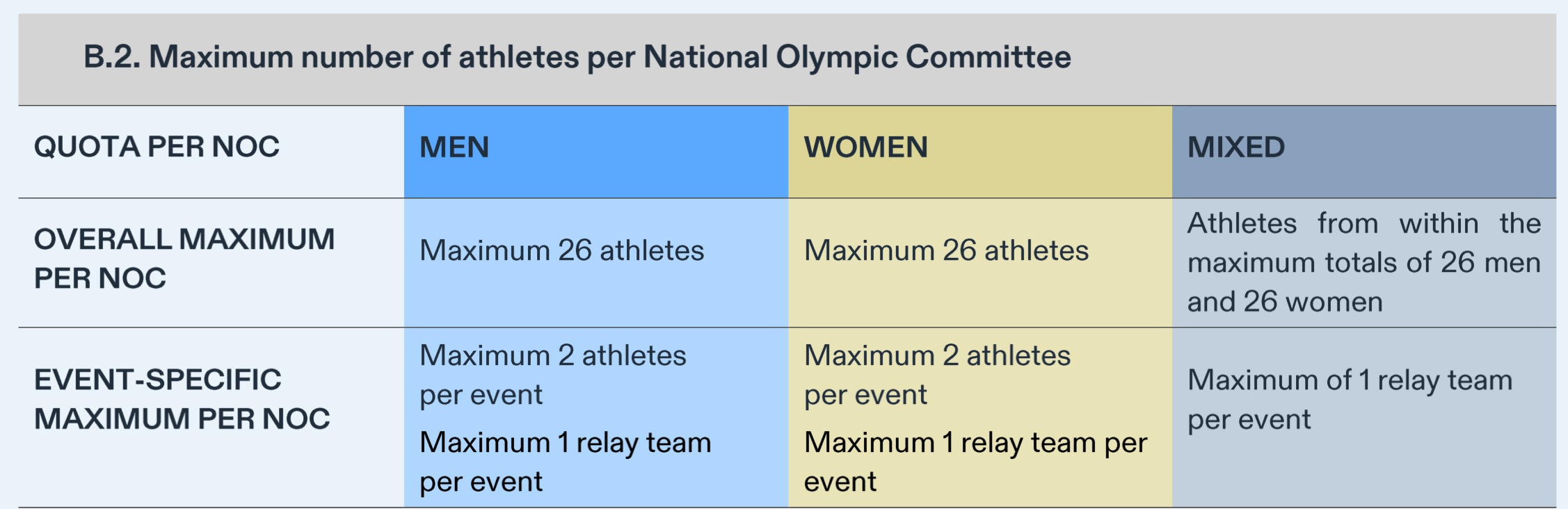This screenshot has width=1568, height=509.
Task: Click Maximum of 1 relay team under Mixed
Action: (x=1350, y=399)
